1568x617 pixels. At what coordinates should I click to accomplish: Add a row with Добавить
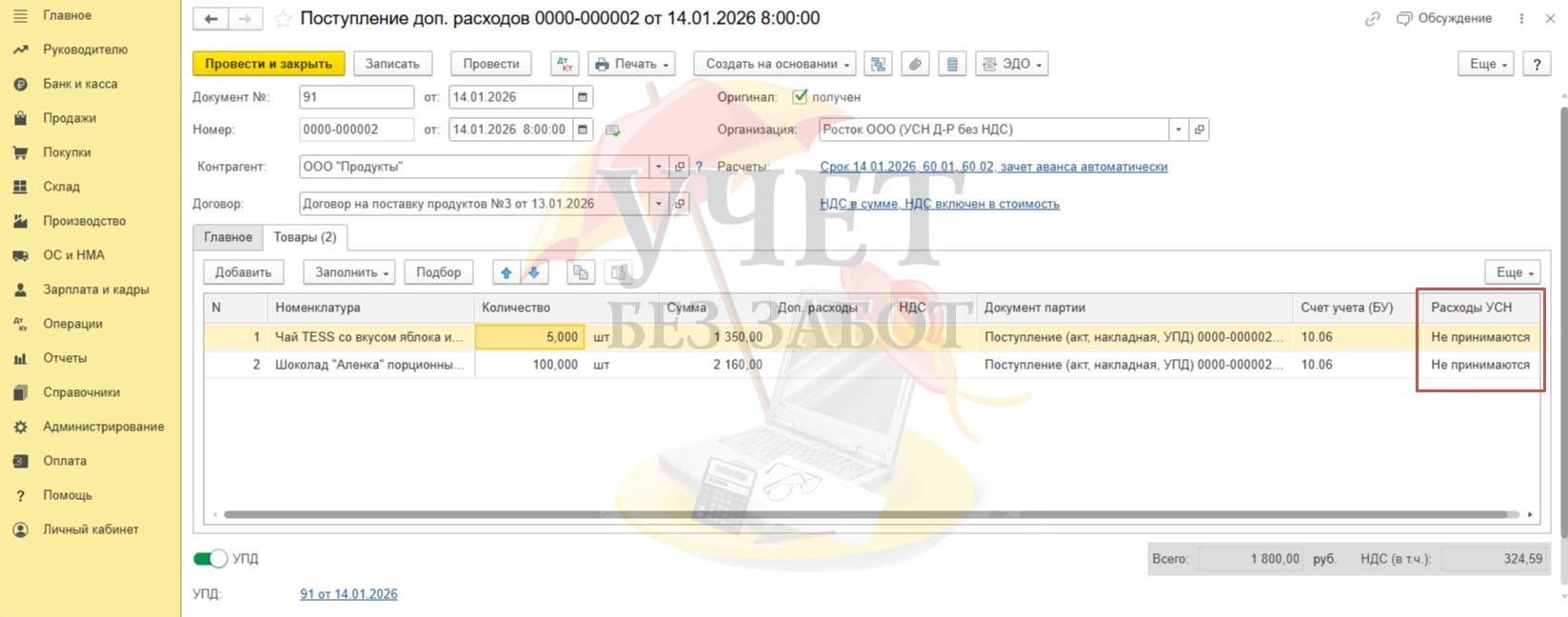244,272
